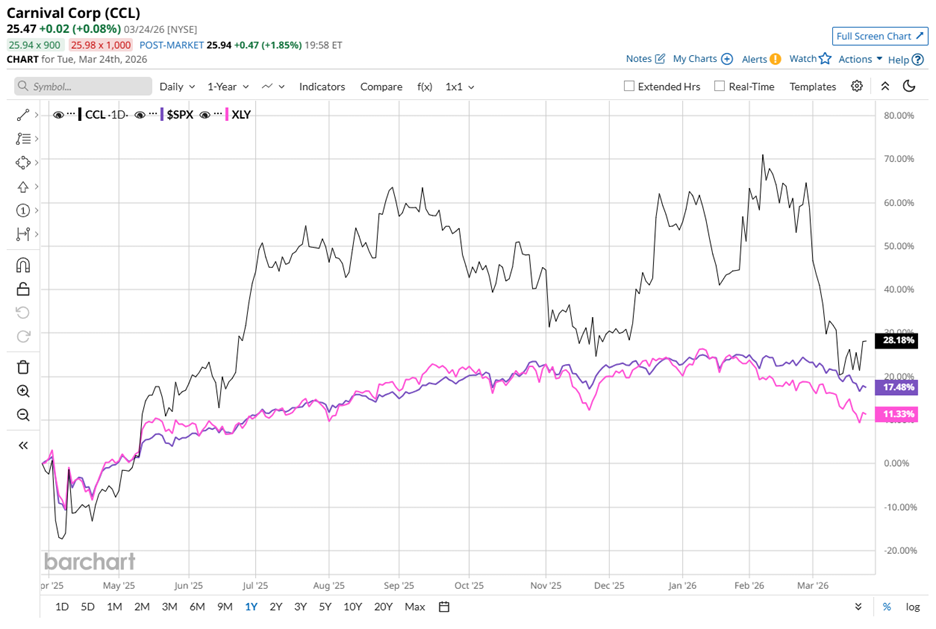Switch the scale to percent mode
The height and width of the screenshot is (629, 936).
pos(886,607)
